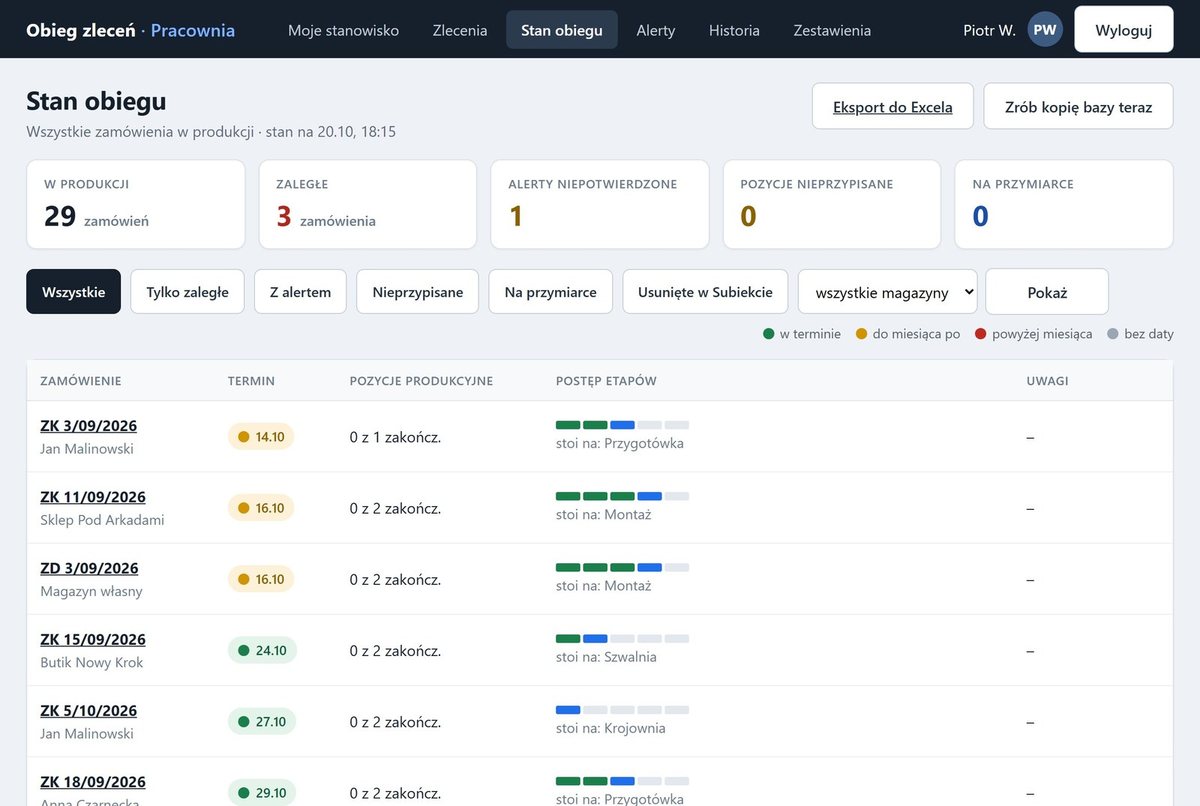Open order ZK 11/09/2026
The image size is (1200, 806).
(93, 497)
